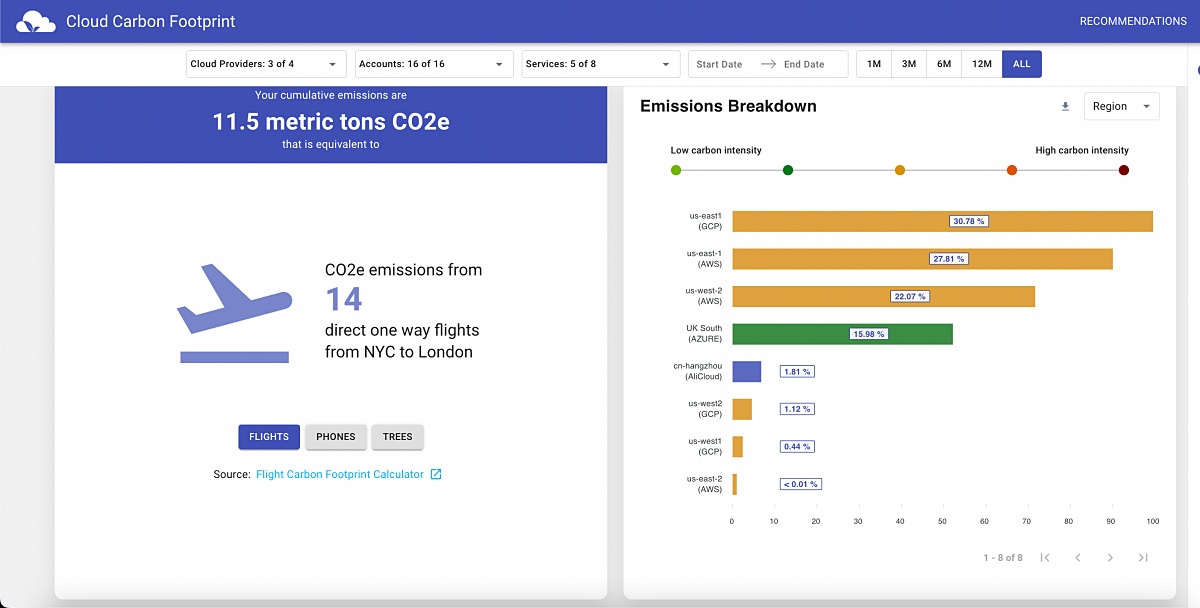Click the 1 - 8 of 8 pagination text
Screen dimensions: 1200x608
click(x=1003, y=557)
